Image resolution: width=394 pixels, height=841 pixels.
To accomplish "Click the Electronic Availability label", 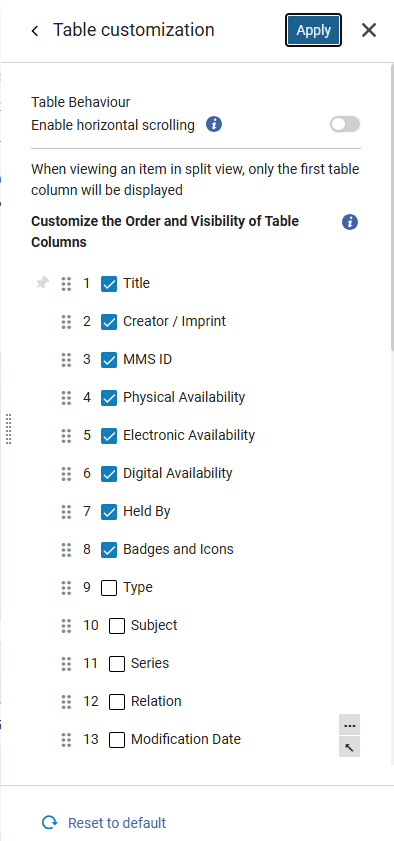I will tap(189, 435).
